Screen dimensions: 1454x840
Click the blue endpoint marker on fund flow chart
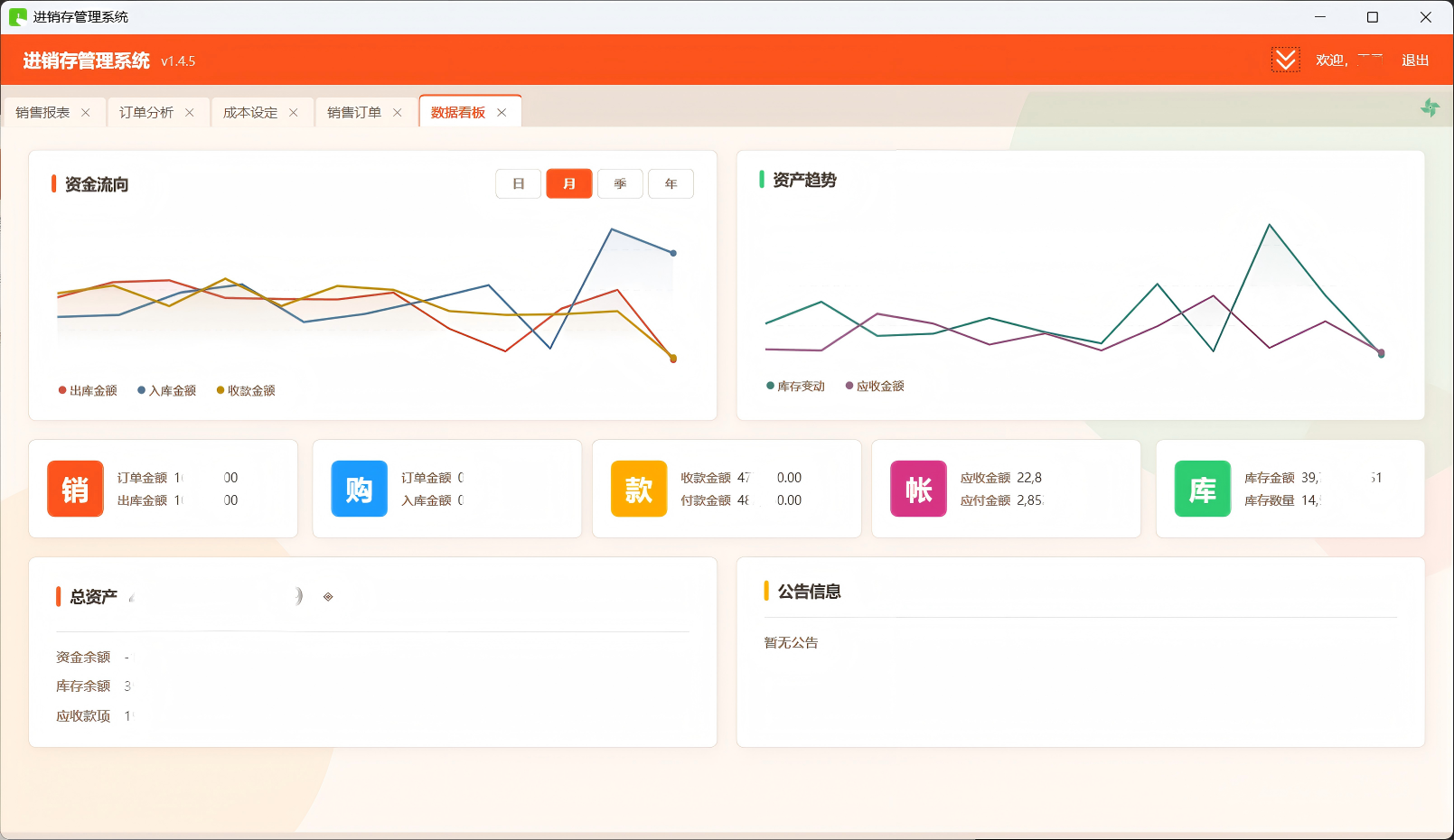pos(673,253)
